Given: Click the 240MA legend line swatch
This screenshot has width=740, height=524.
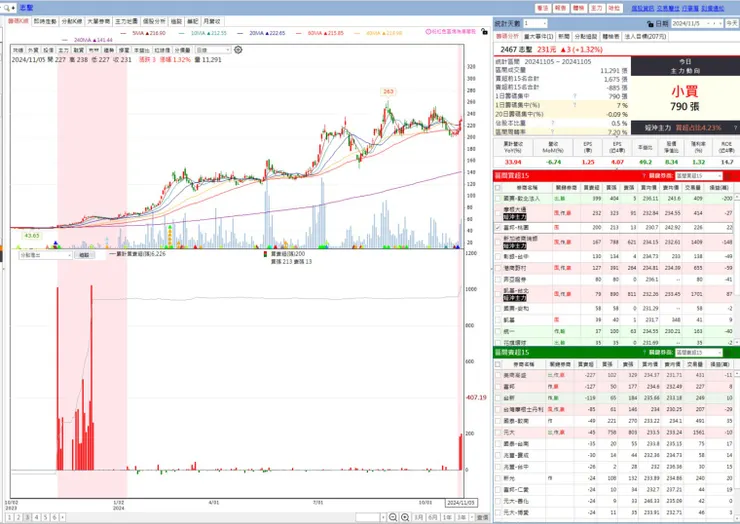Looking at the screenshot, I should 66,40.
